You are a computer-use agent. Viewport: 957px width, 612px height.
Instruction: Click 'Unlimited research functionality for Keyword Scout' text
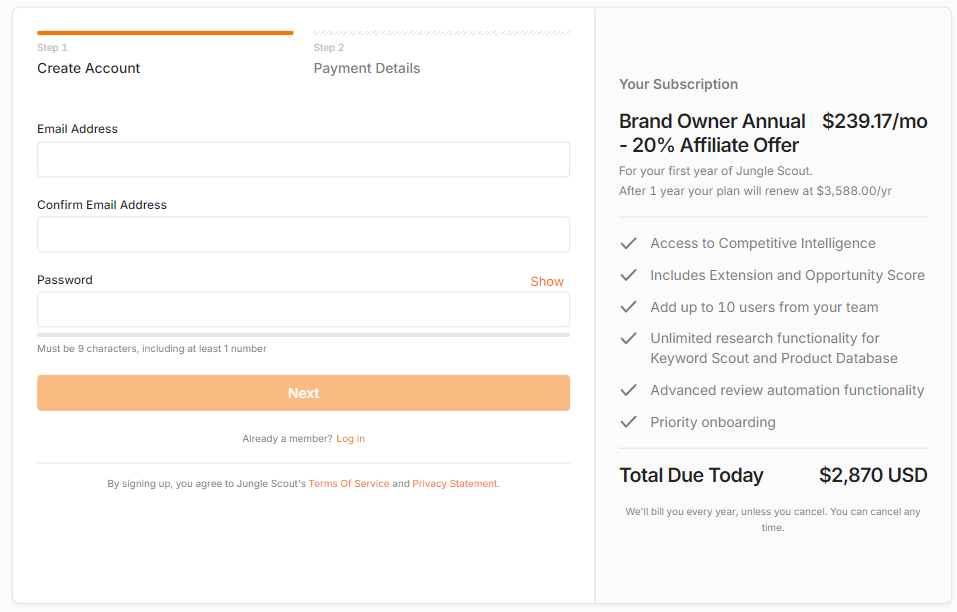[774, 348]
